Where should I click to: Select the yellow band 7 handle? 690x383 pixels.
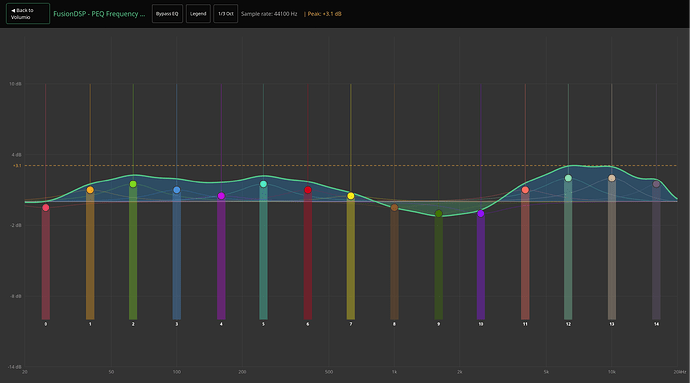click(351, 196)
